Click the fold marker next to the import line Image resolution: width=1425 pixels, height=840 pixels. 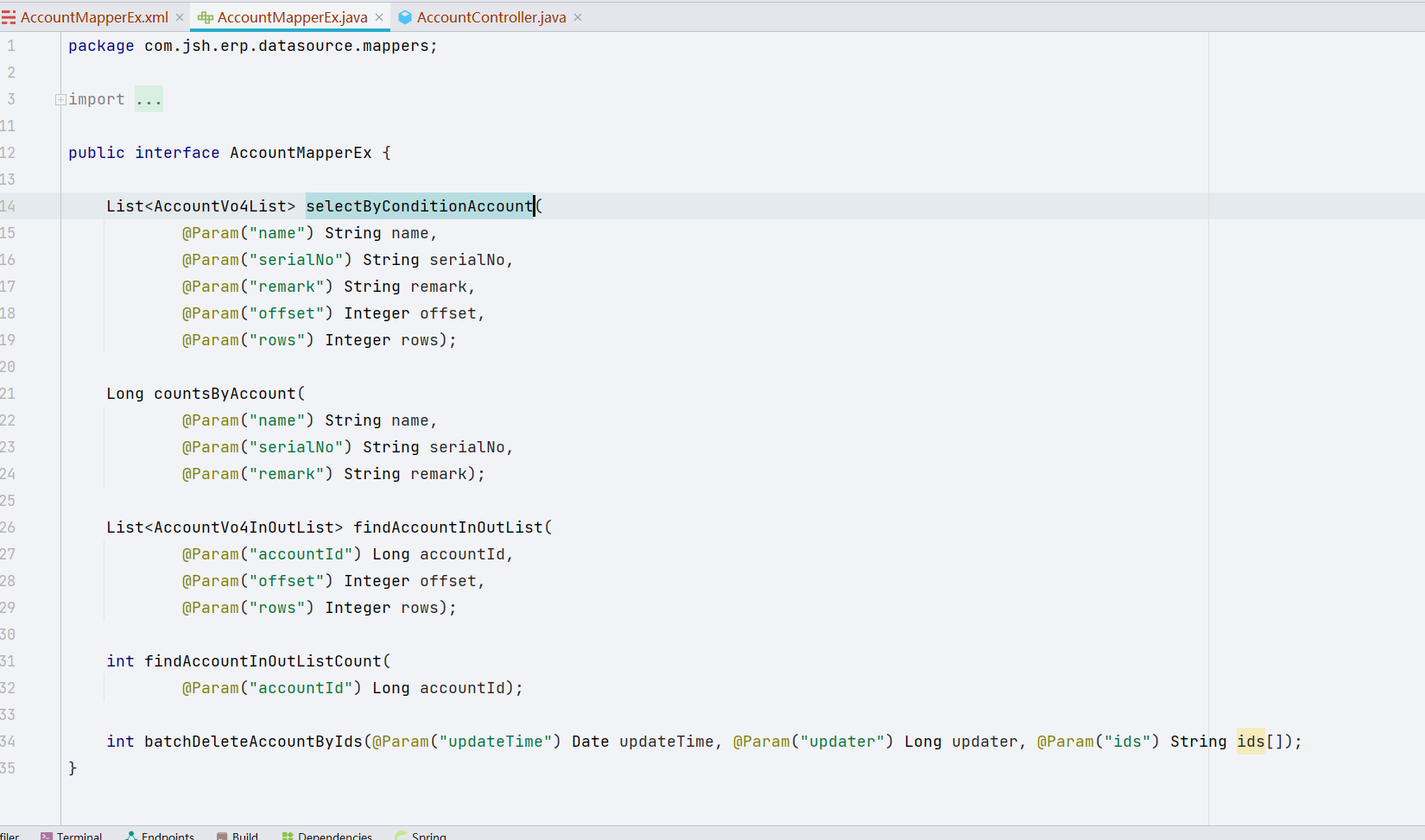tap(60, 99)
